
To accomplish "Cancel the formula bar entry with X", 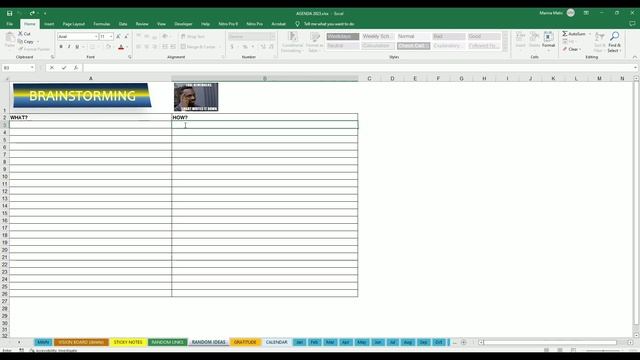I will coord(52,68).
